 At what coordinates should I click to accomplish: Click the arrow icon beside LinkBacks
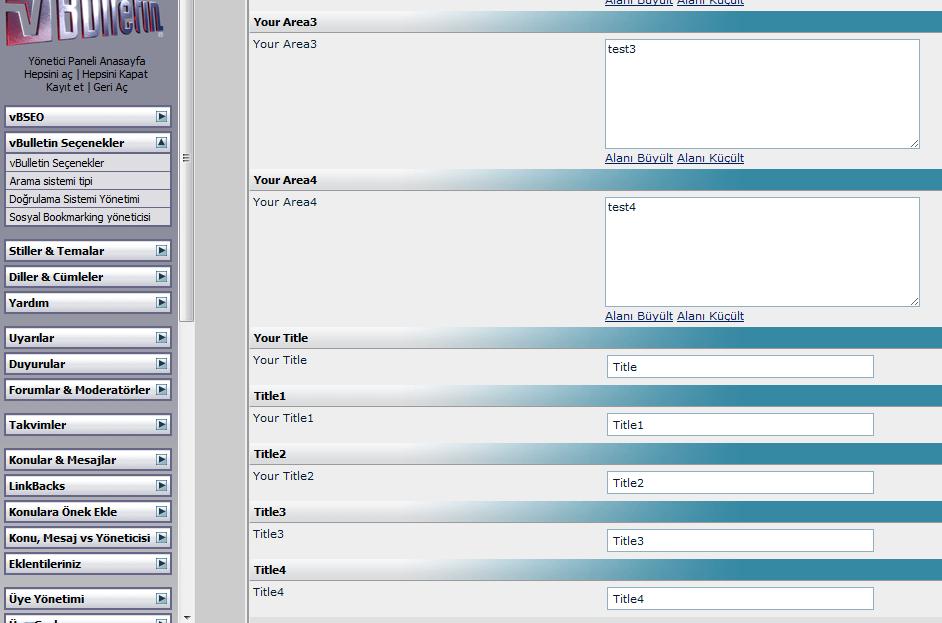coord(161,486)
